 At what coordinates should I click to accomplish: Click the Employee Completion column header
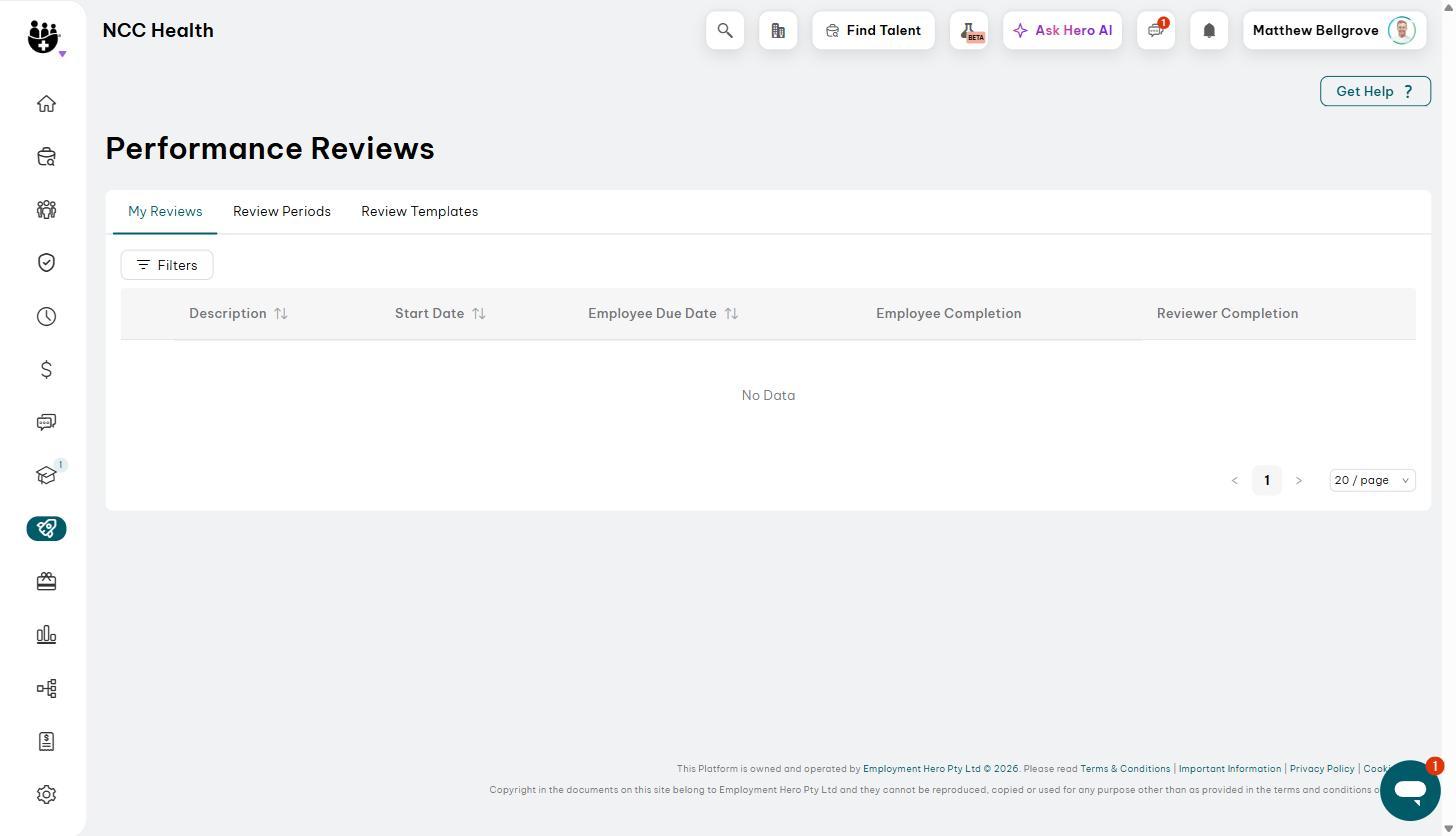[948, 314]
